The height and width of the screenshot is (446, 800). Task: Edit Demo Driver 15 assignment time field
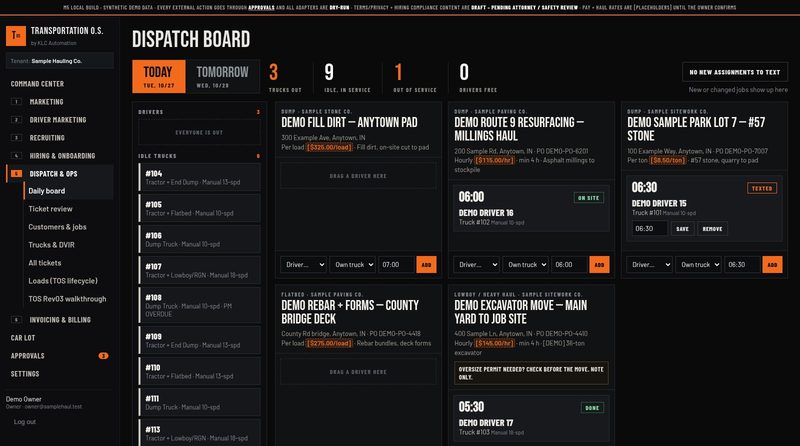pyautogui.click(x=649, y=229)
